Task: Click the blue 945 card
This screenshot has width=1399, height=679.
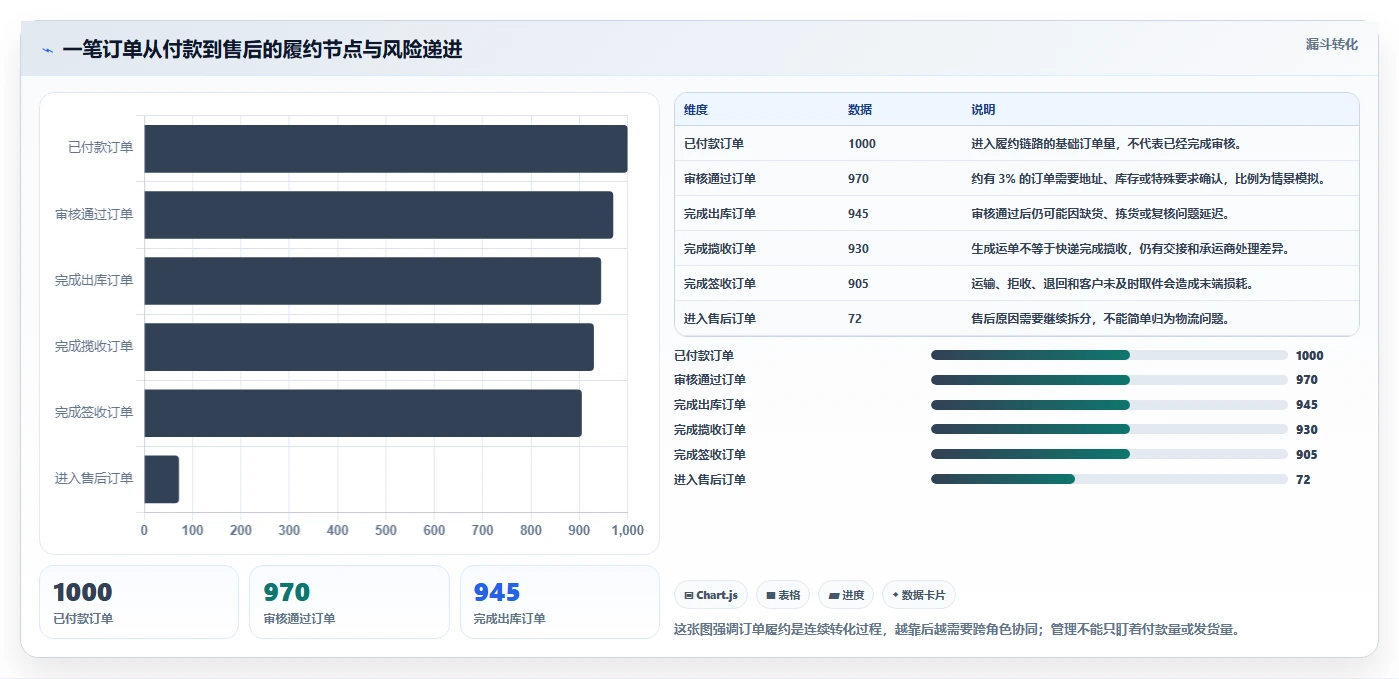Action: pos(559,602)
